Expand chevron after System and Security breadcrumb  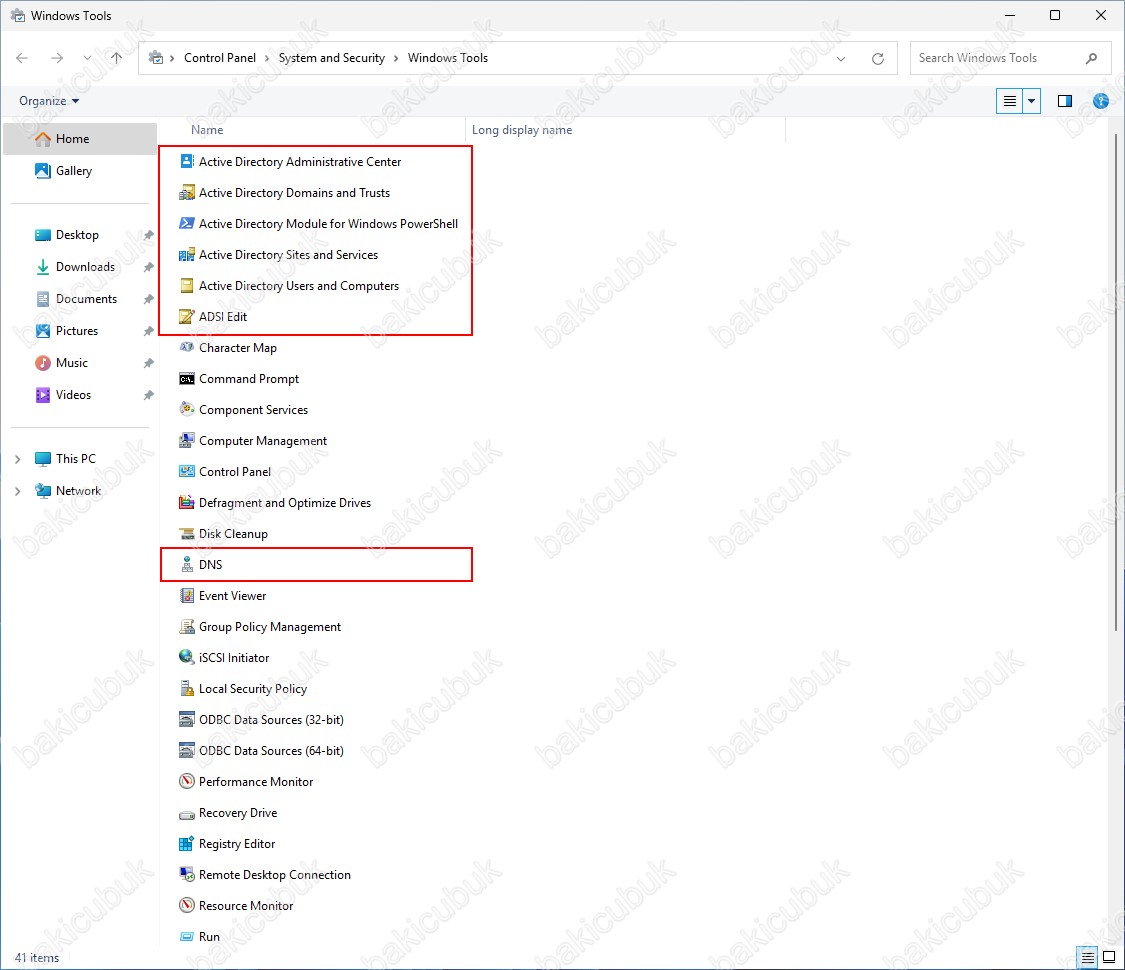[396, 59]
